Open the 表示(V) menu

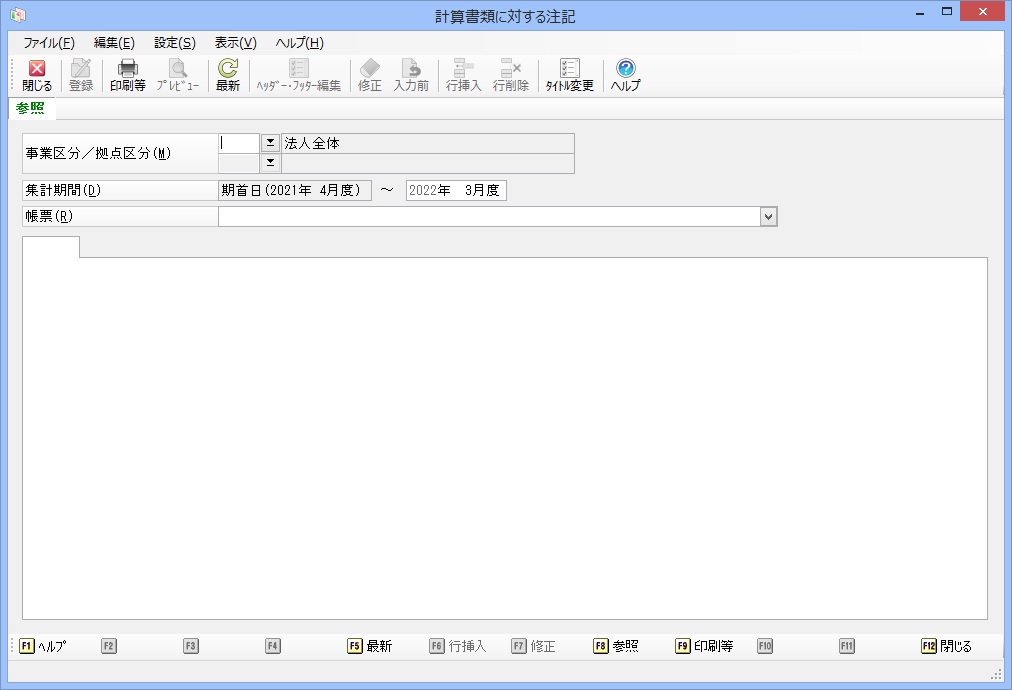pos(235,43)
